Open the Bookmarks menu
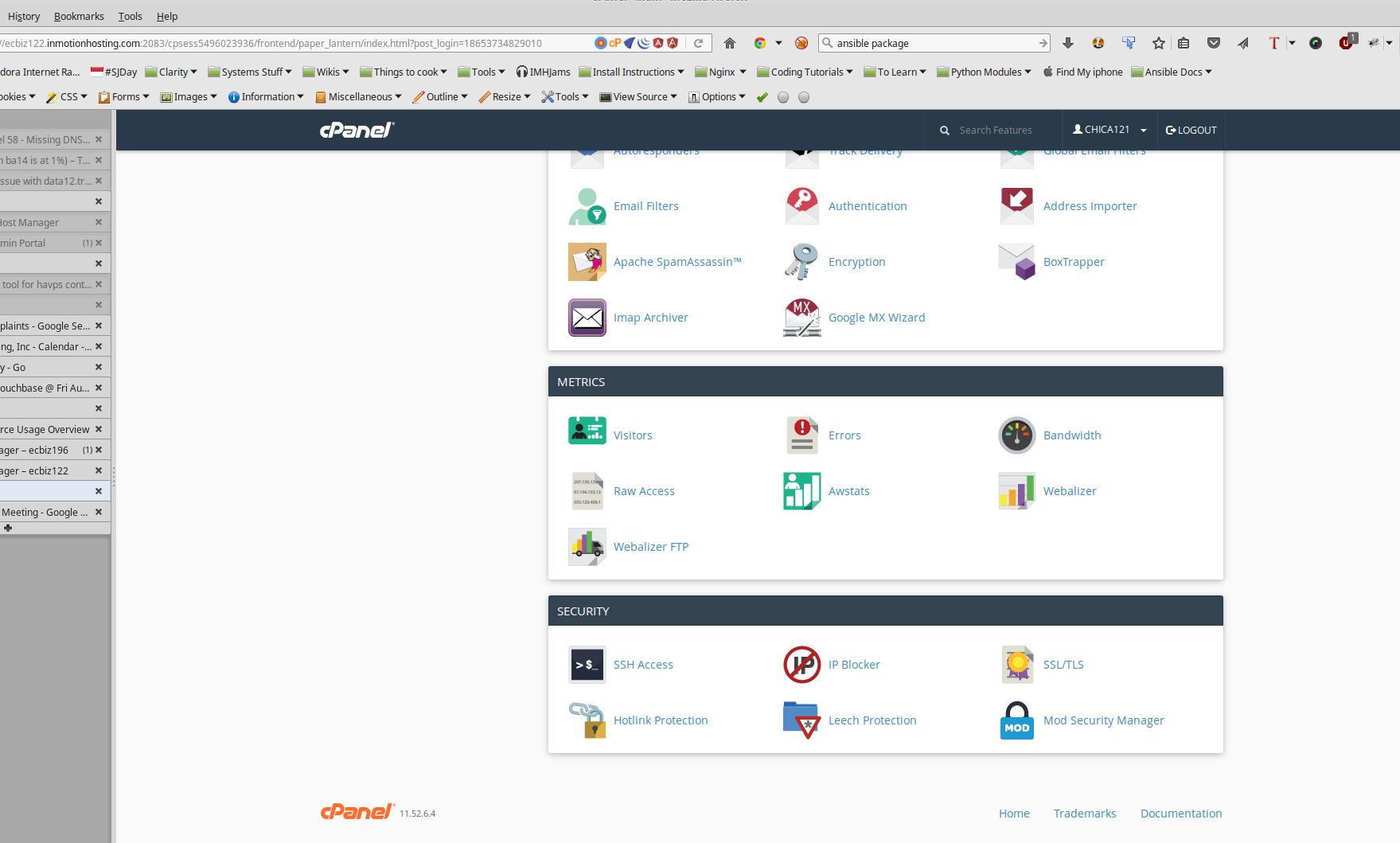Viewport: 1400px width, 843px height. [79, 16]
